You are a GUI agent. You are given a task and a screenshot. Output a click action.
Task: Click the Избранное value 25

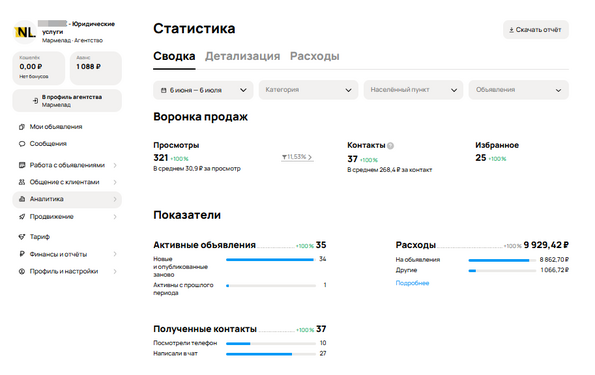click(481, 158)
